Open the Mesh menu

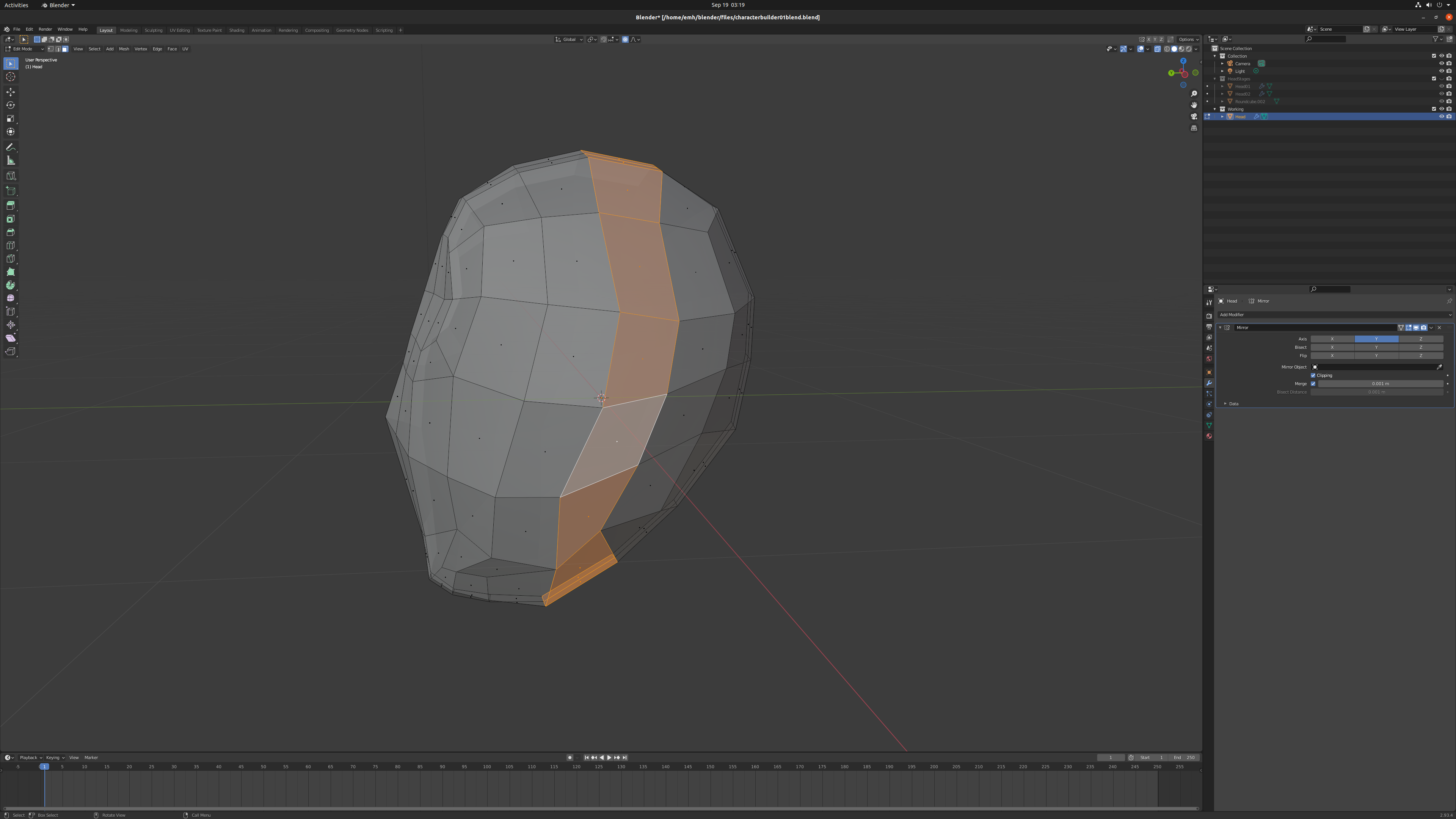click(x=124, y=49)
